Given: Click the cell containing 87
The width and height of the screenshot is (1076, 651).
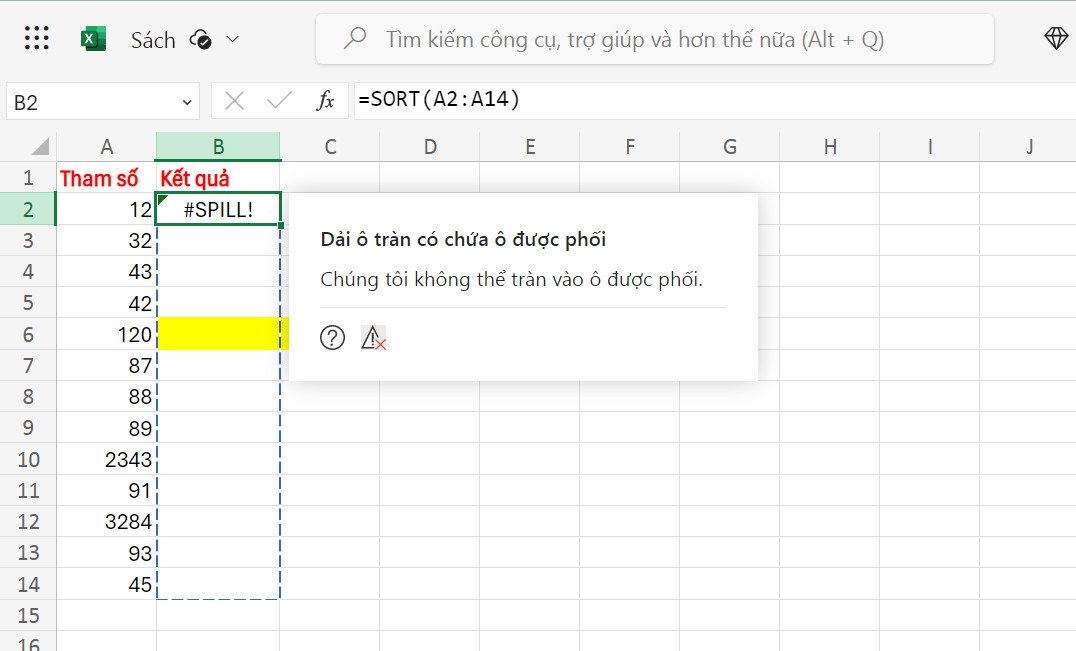Looking at the screenshot, I should pyautogui.click(x=106, y=365).
